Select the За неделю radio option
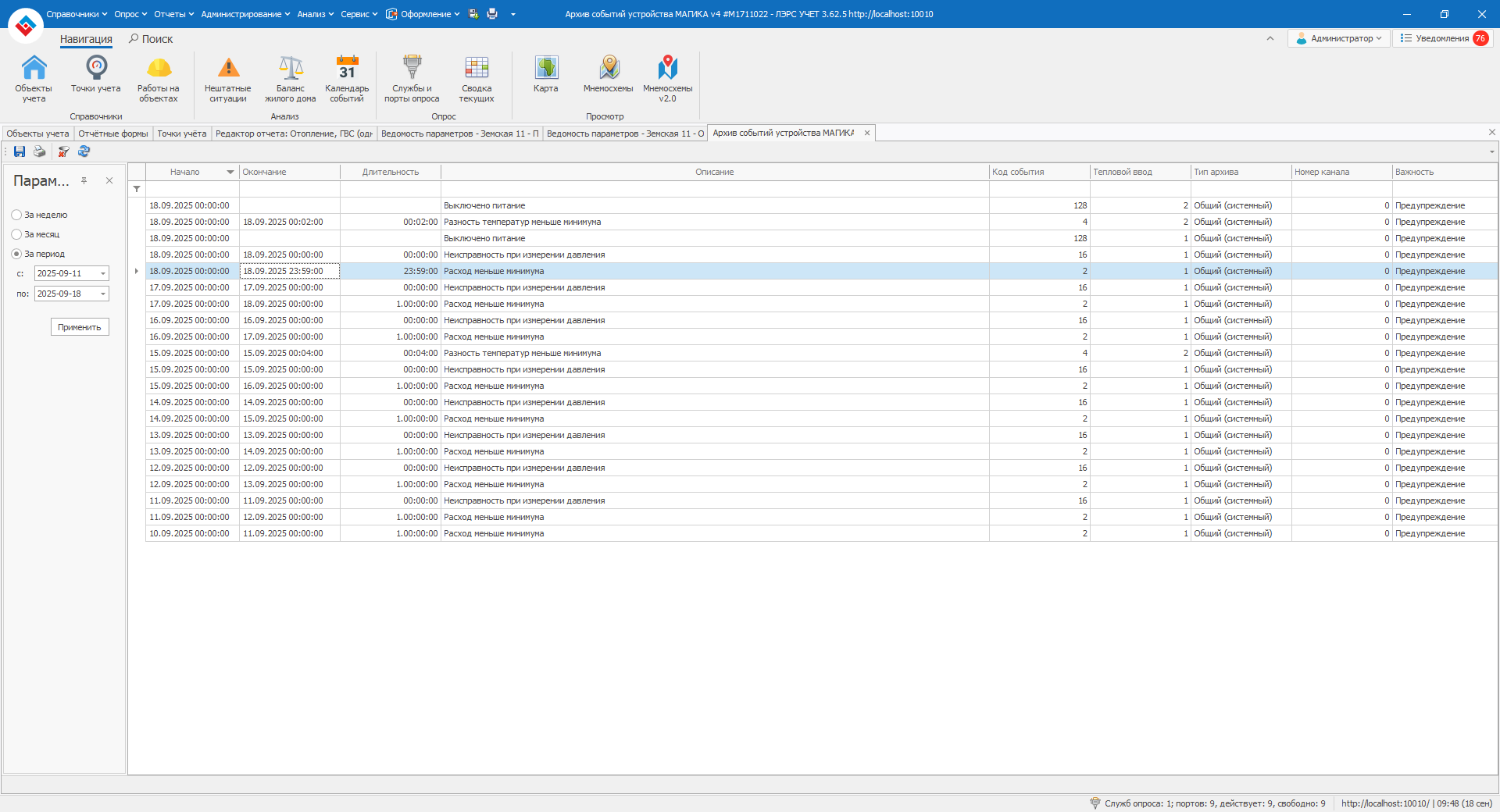The image size is (1500, 812). tap(16, 215)
